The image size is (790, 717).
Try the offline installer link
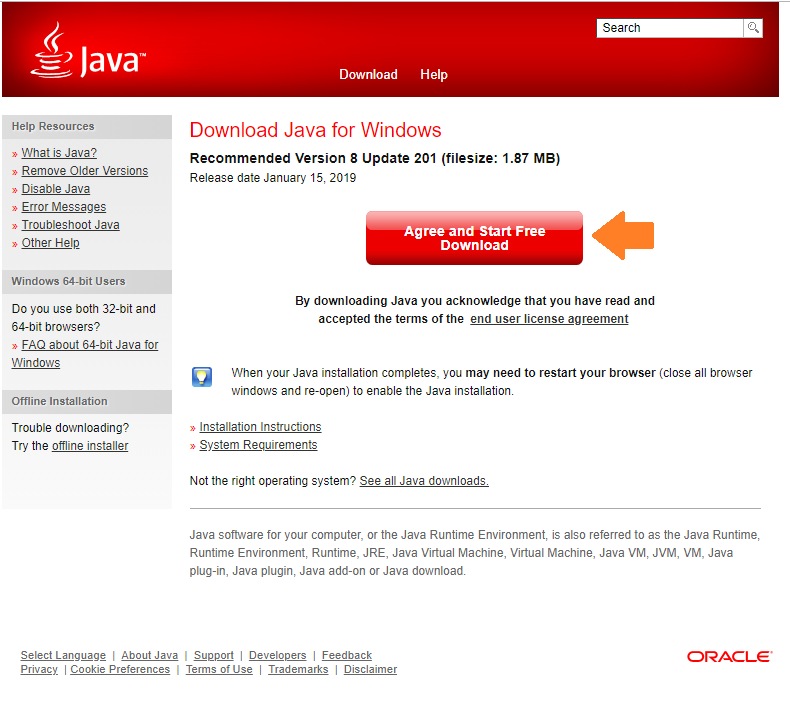[90, 446]
